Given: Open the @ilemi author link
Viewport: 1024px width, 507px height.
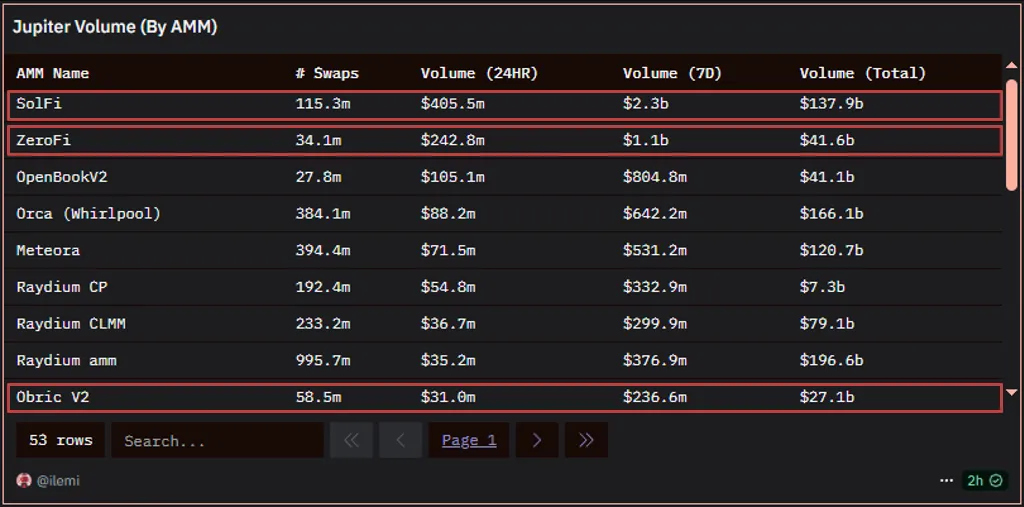Looking at the screenshot, I should pos(58,481).
